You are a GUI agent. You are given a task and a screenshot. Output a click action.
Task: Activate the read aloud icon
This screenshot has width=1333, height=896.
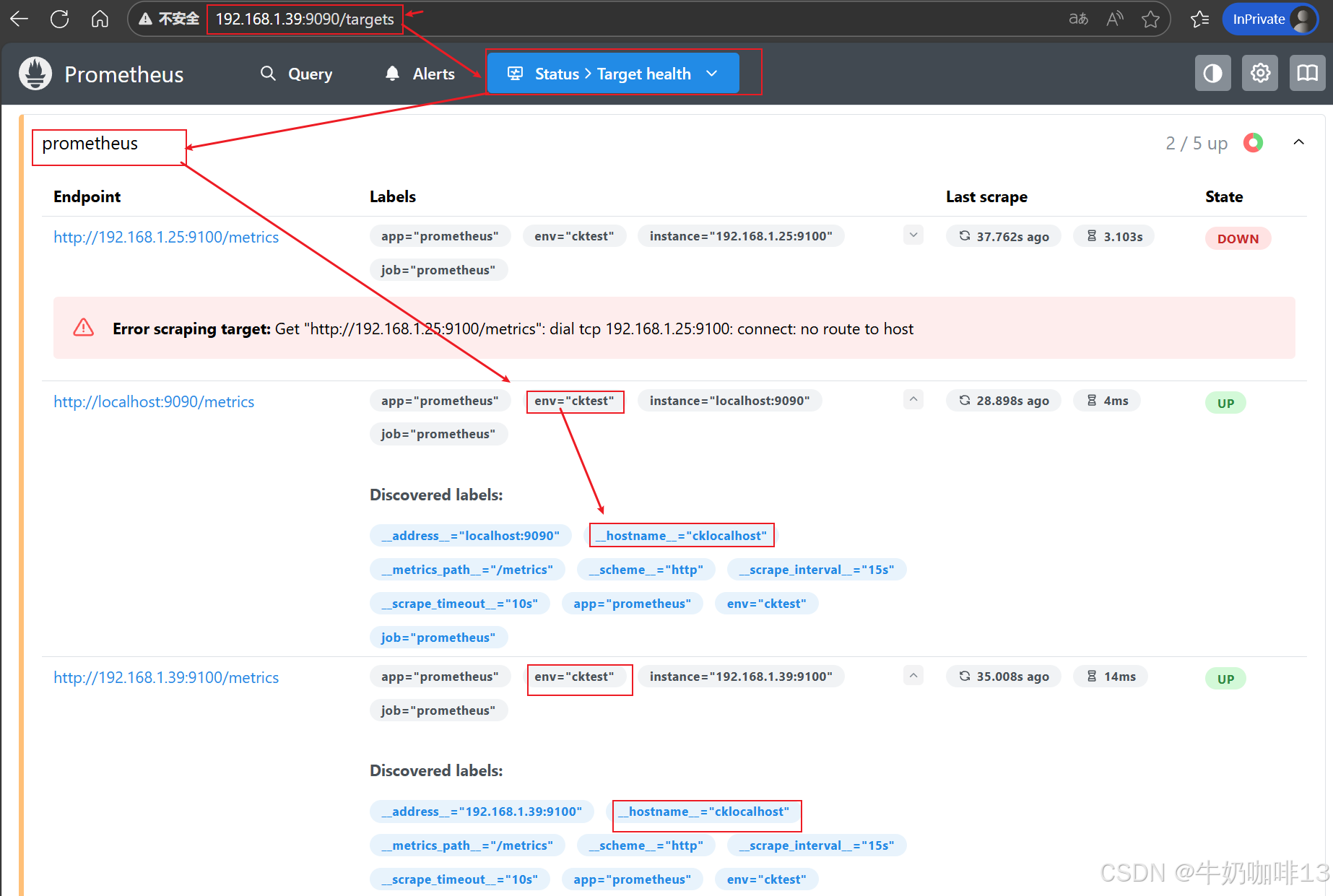click(1115, 19)
